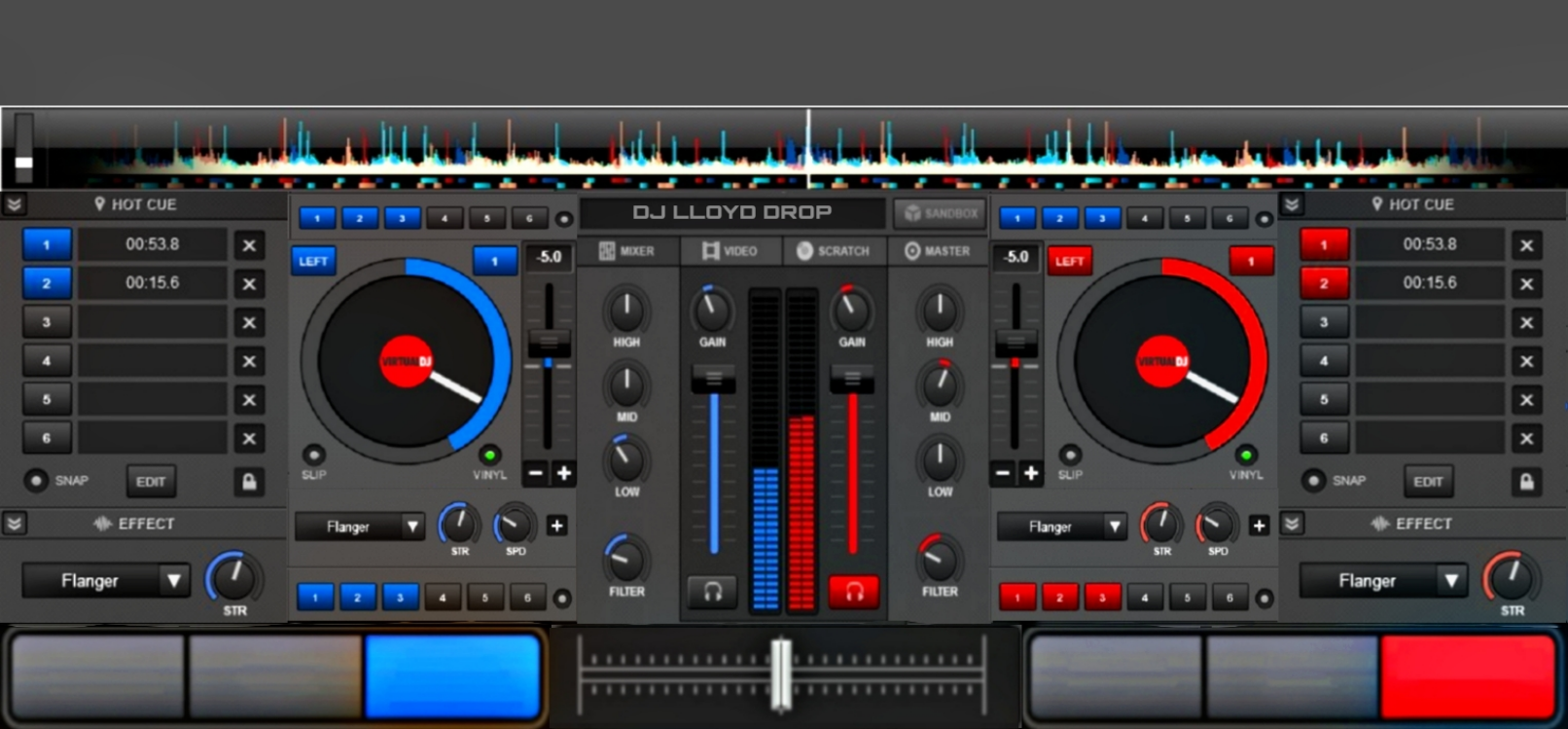
Task: Delete right deck hot cue 2 at 00:15.6
Action: click(x=1526, y=284)
